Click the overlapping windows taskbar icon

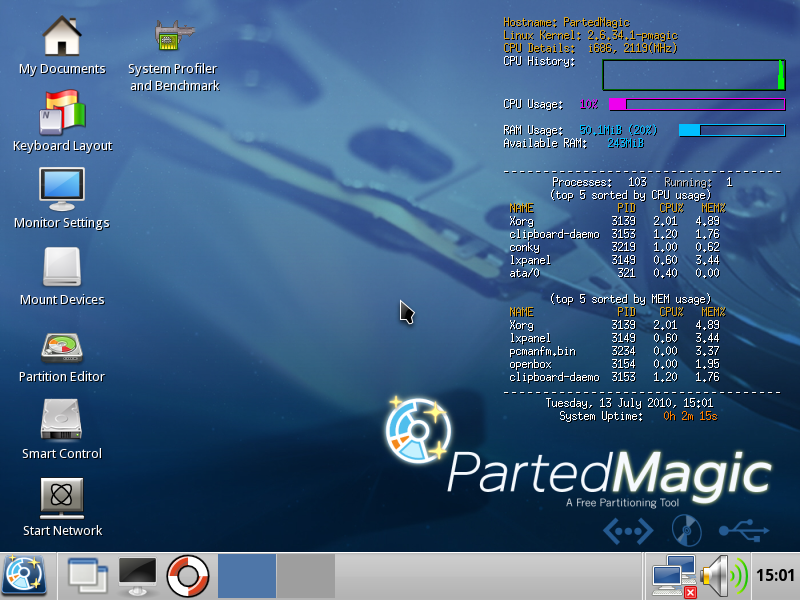(x=87, y=575)
